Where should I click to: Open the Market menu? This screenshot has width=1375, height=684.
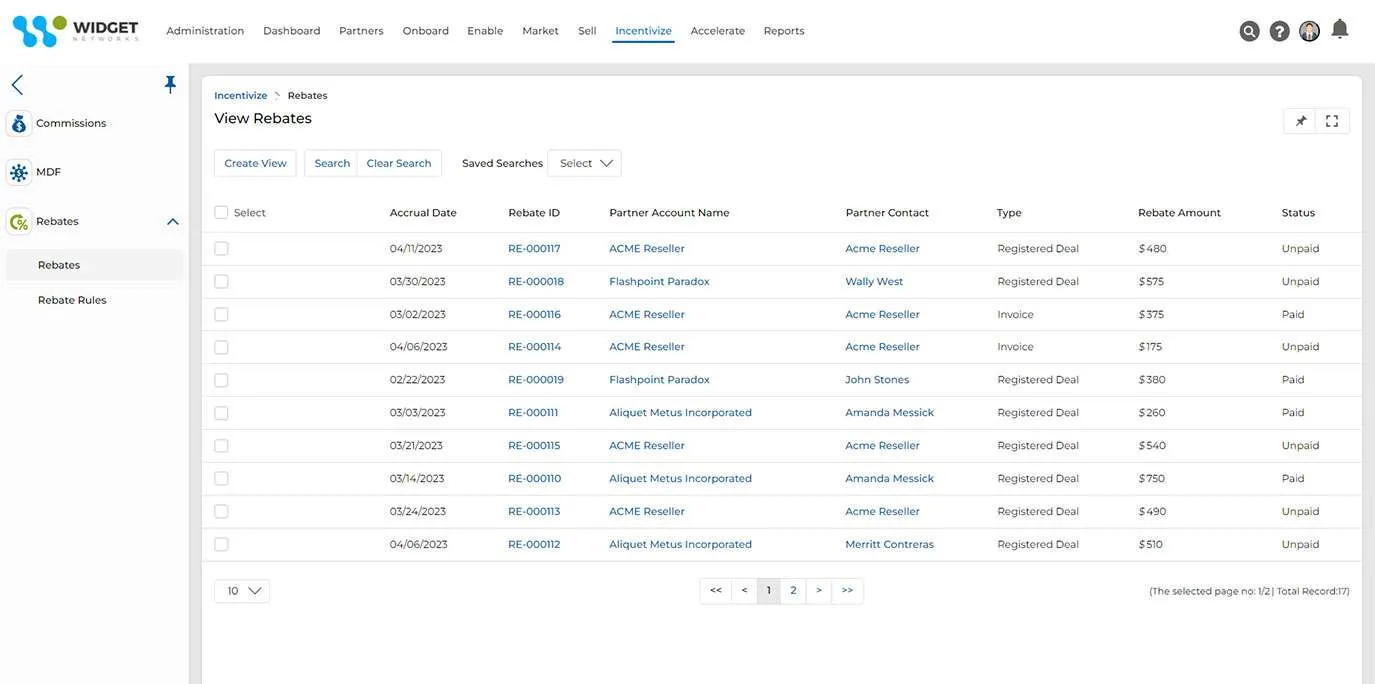pyautogui.click(x=540, y=31)
